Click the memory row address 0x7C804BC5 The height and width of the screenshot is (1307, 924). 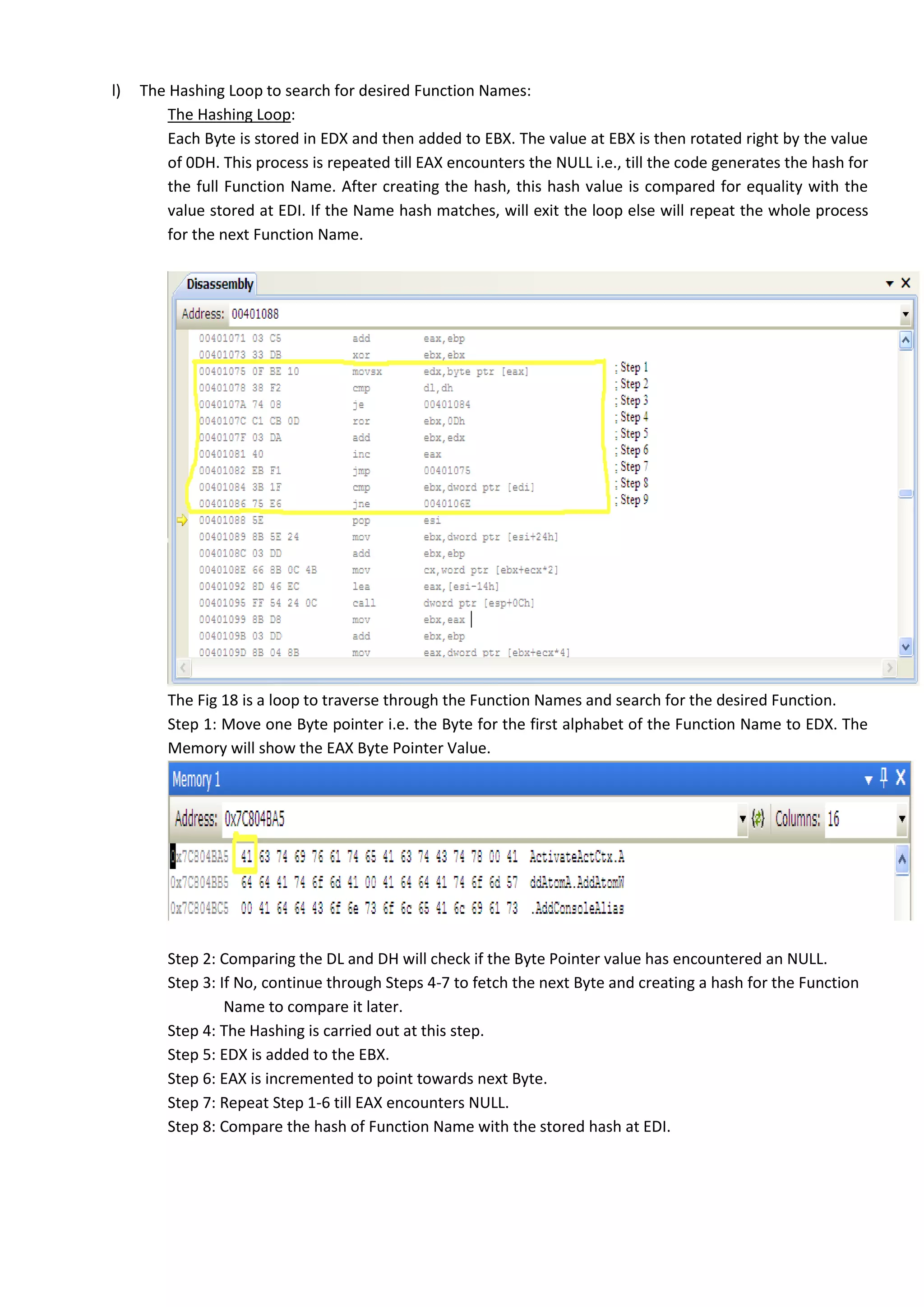[x=199, y=908]
